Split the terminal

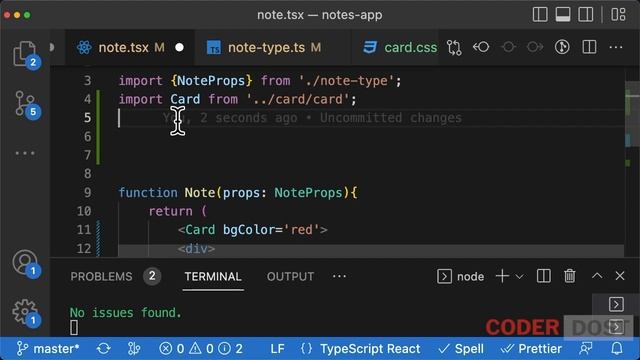tap(543, 276)
